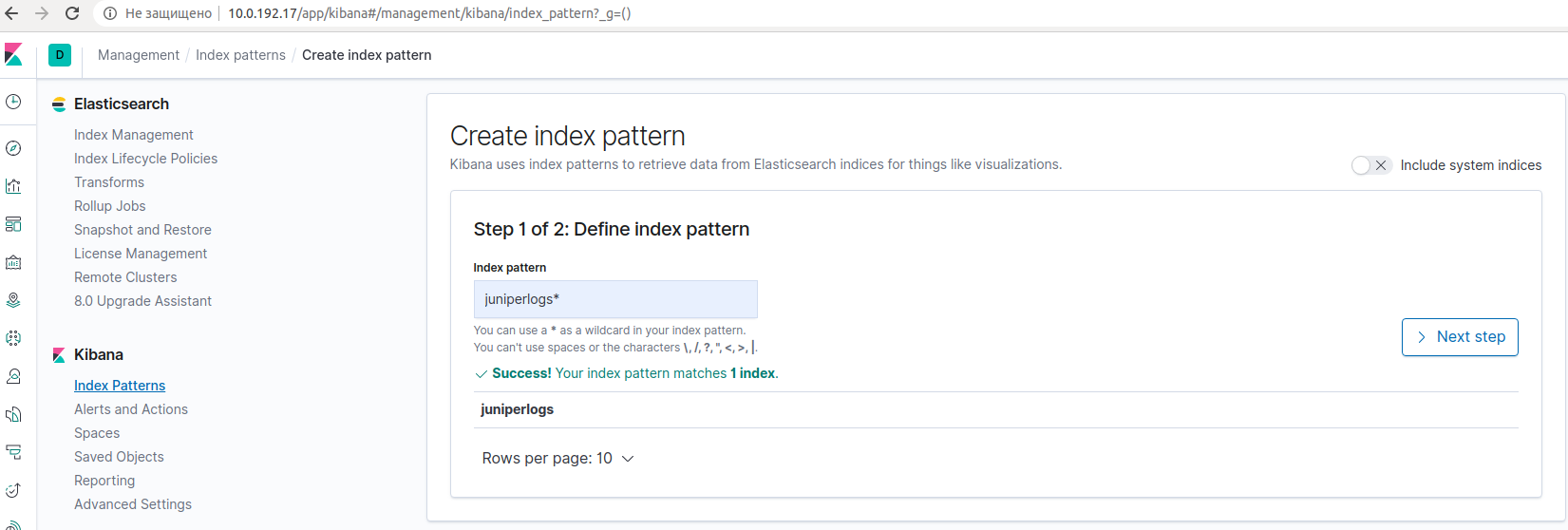Open Rollup Jobs
Viewport: 1568px width, 530px height.
(110, 206)
